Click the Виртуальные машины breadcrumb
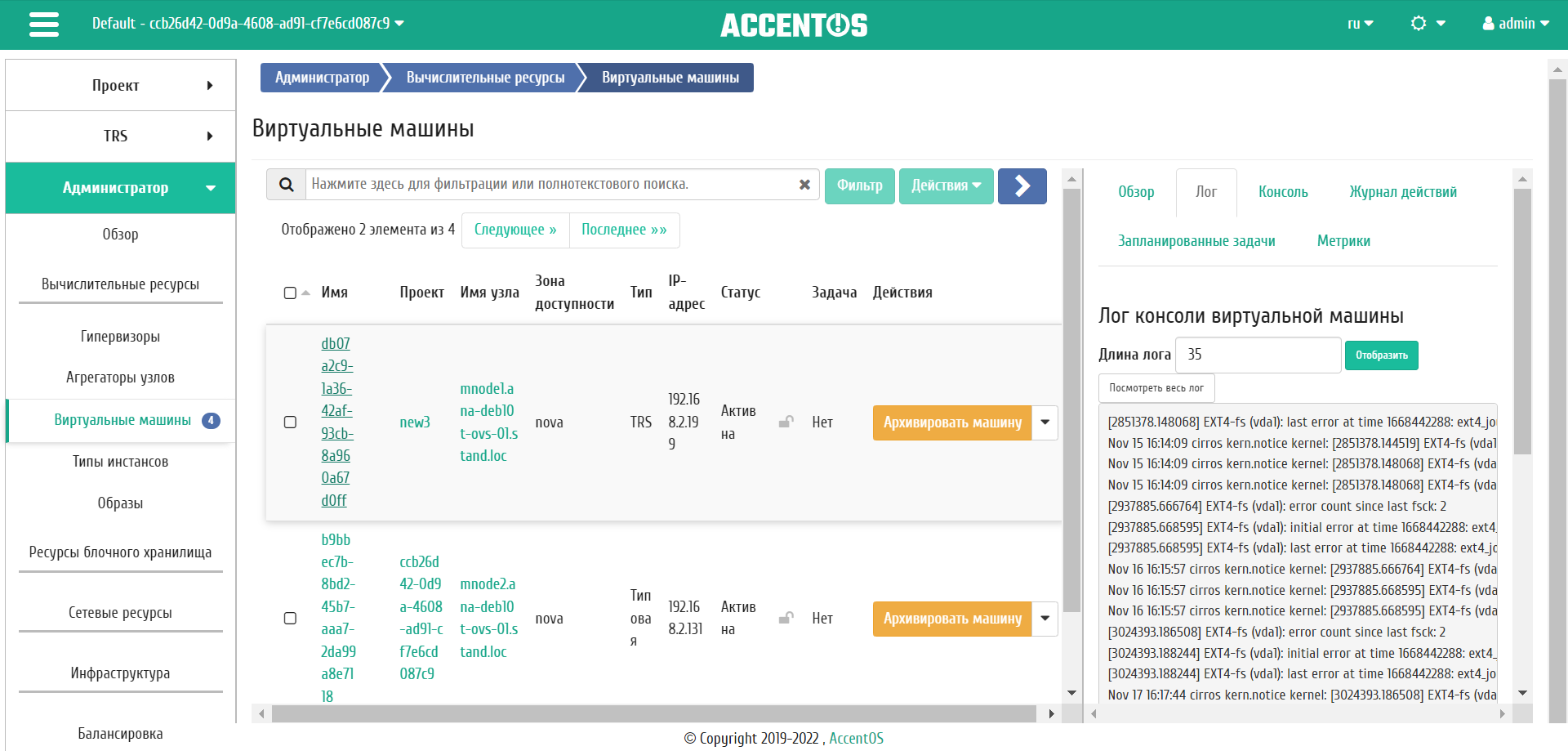This screenshot has width=1568, height=751. (x=670, y=78)
